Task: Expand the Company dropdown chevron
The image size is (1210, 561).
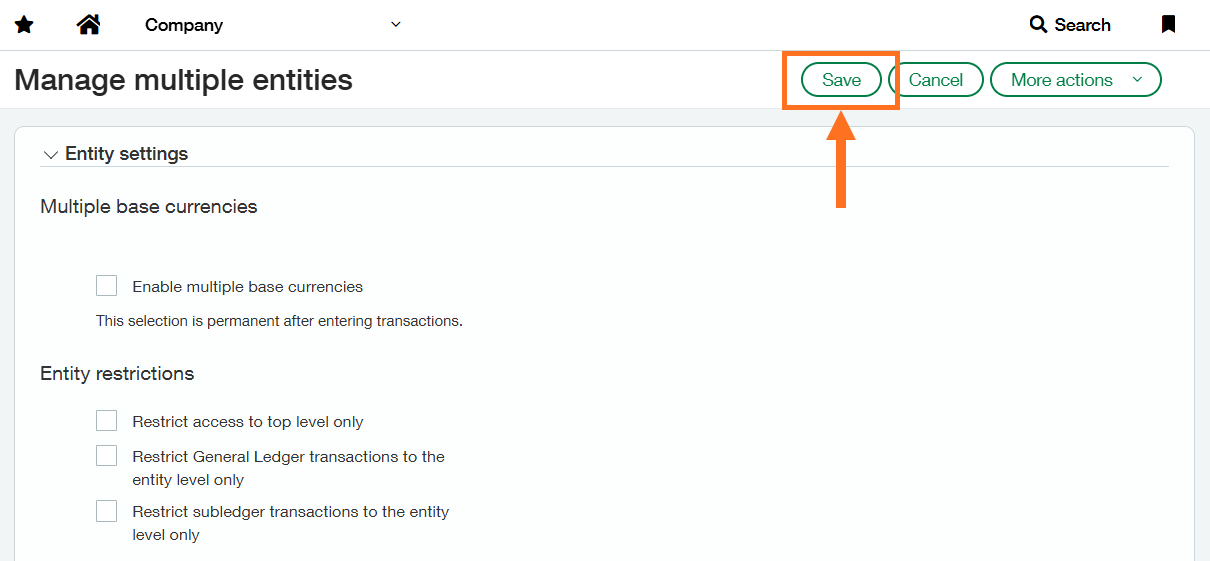Action: click(x=396, y=24)
